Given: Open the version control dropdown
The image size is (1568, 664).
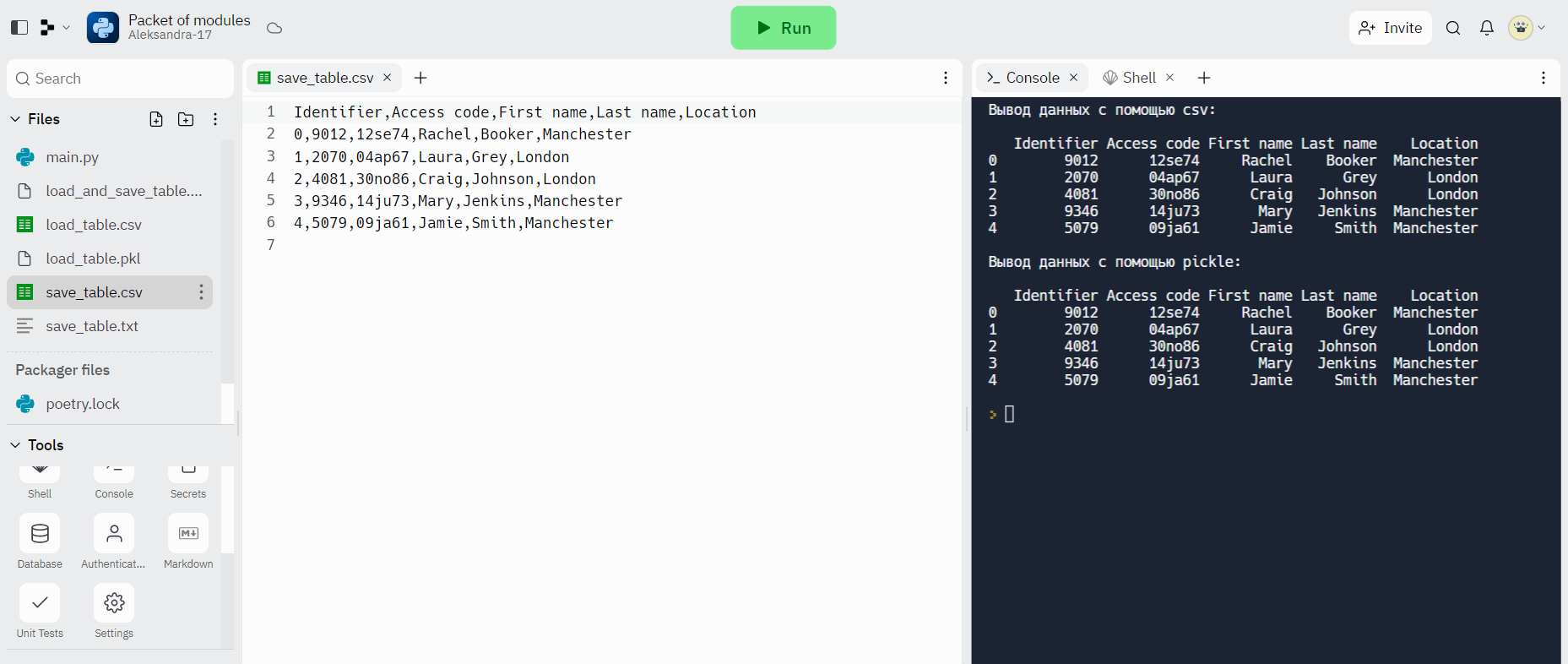Looking at the screenshot, I should coord(55,28).
